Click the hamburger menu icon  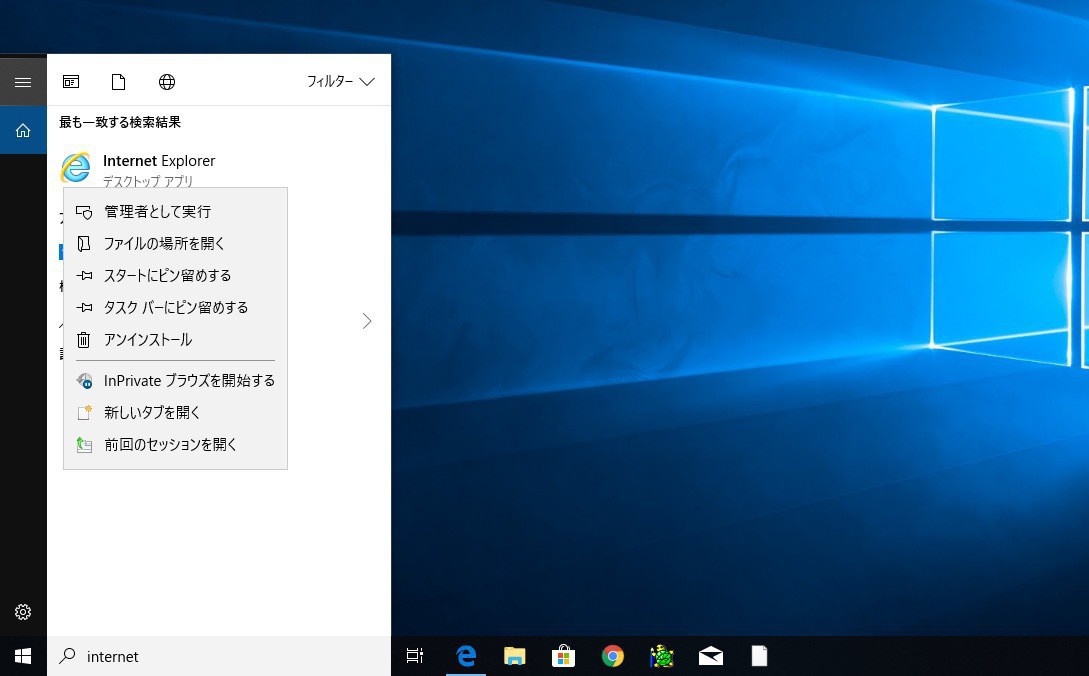coord(23,82)
